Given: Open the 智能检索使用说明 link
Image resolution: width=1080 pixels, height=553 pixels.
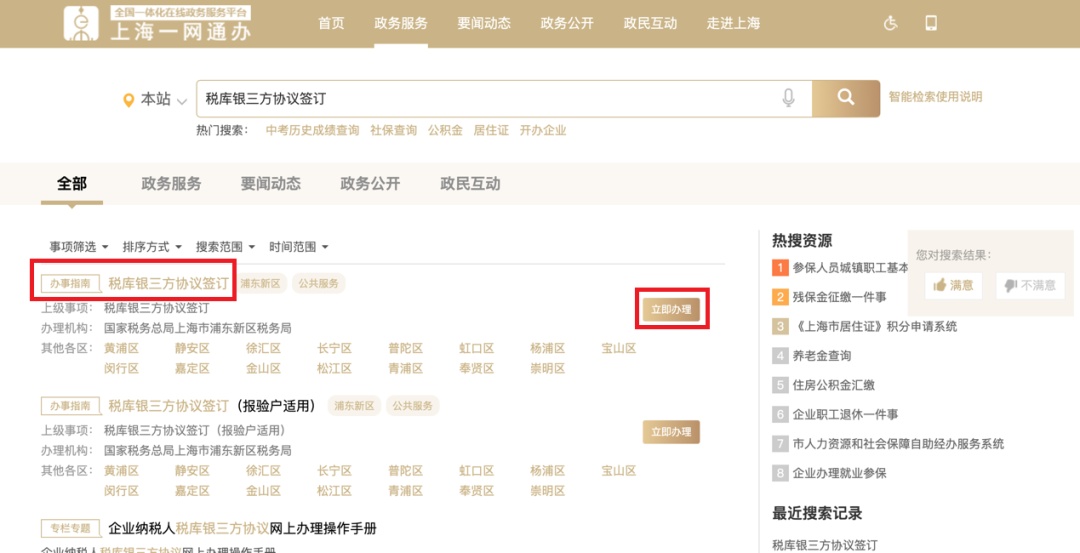Looking at the screenshot, I should point(935,97).
